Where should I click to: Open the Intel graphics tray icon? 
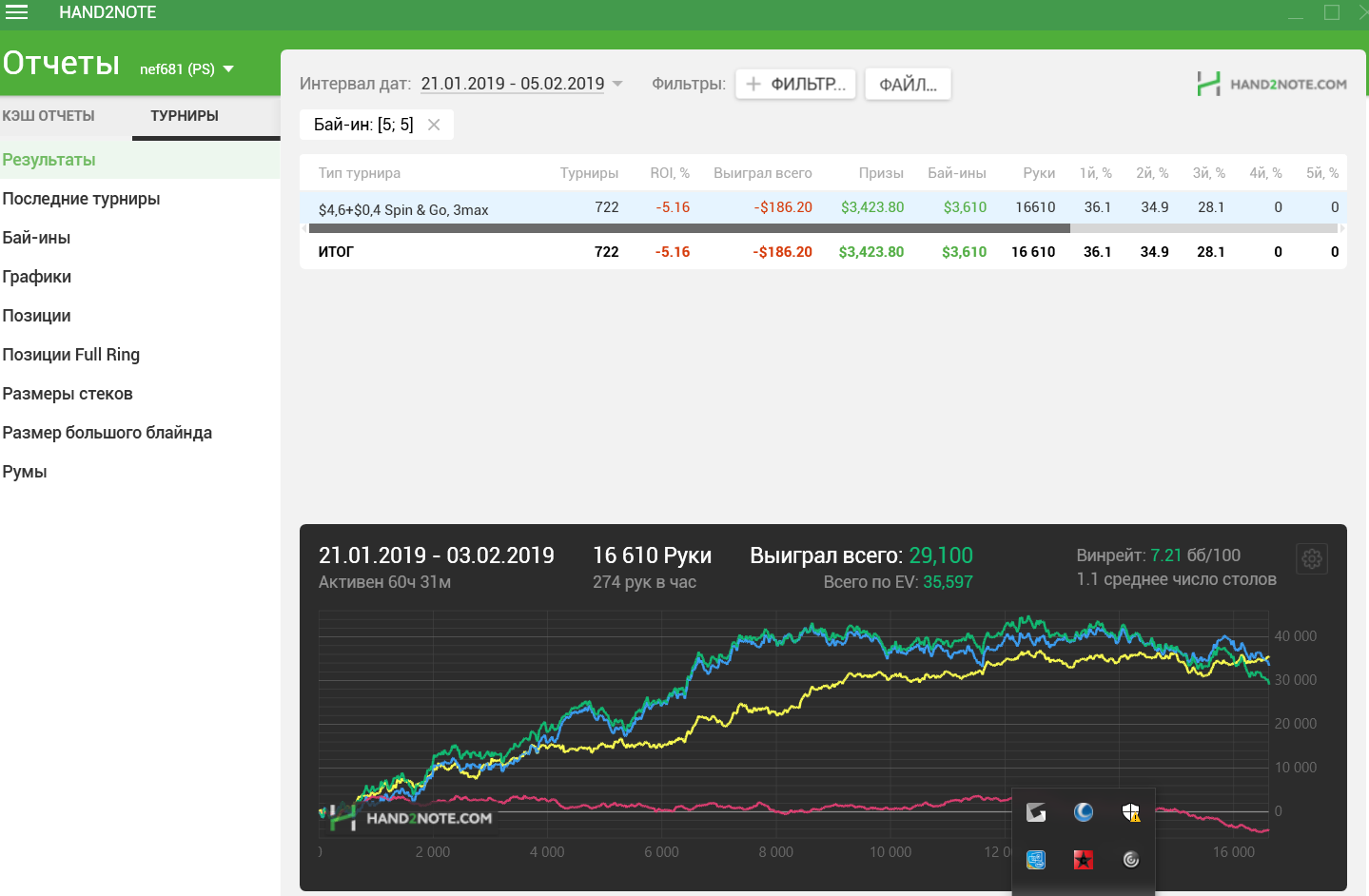1036,860
